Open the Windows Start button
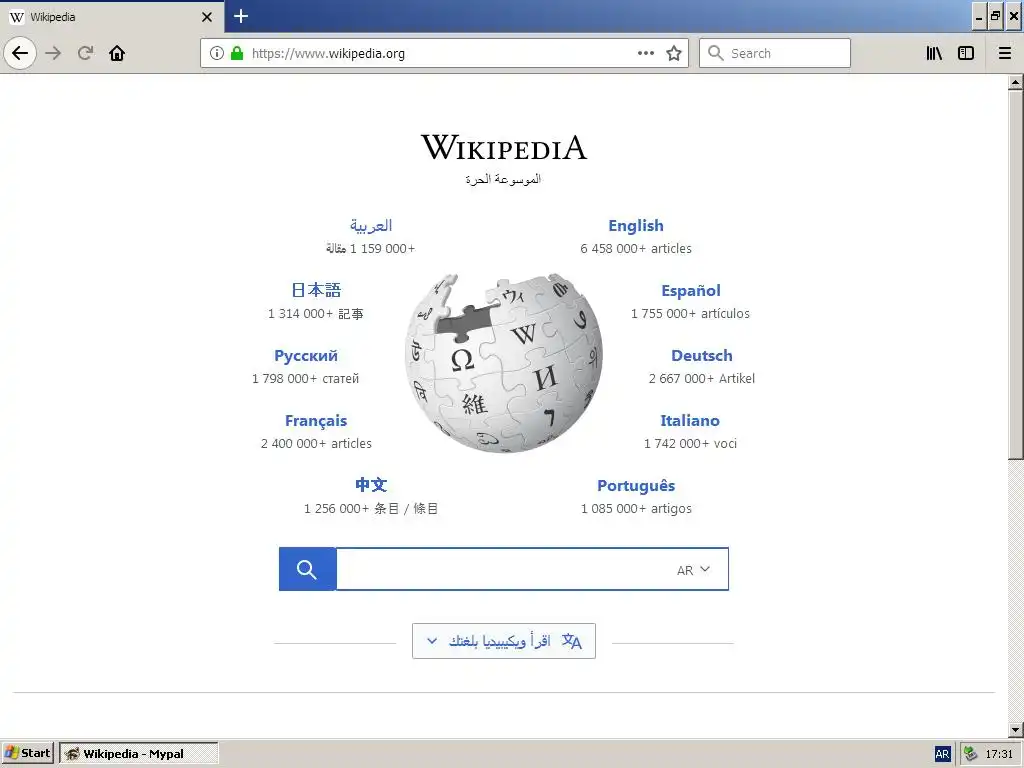The image size is (1024, 768). [27, 754]
